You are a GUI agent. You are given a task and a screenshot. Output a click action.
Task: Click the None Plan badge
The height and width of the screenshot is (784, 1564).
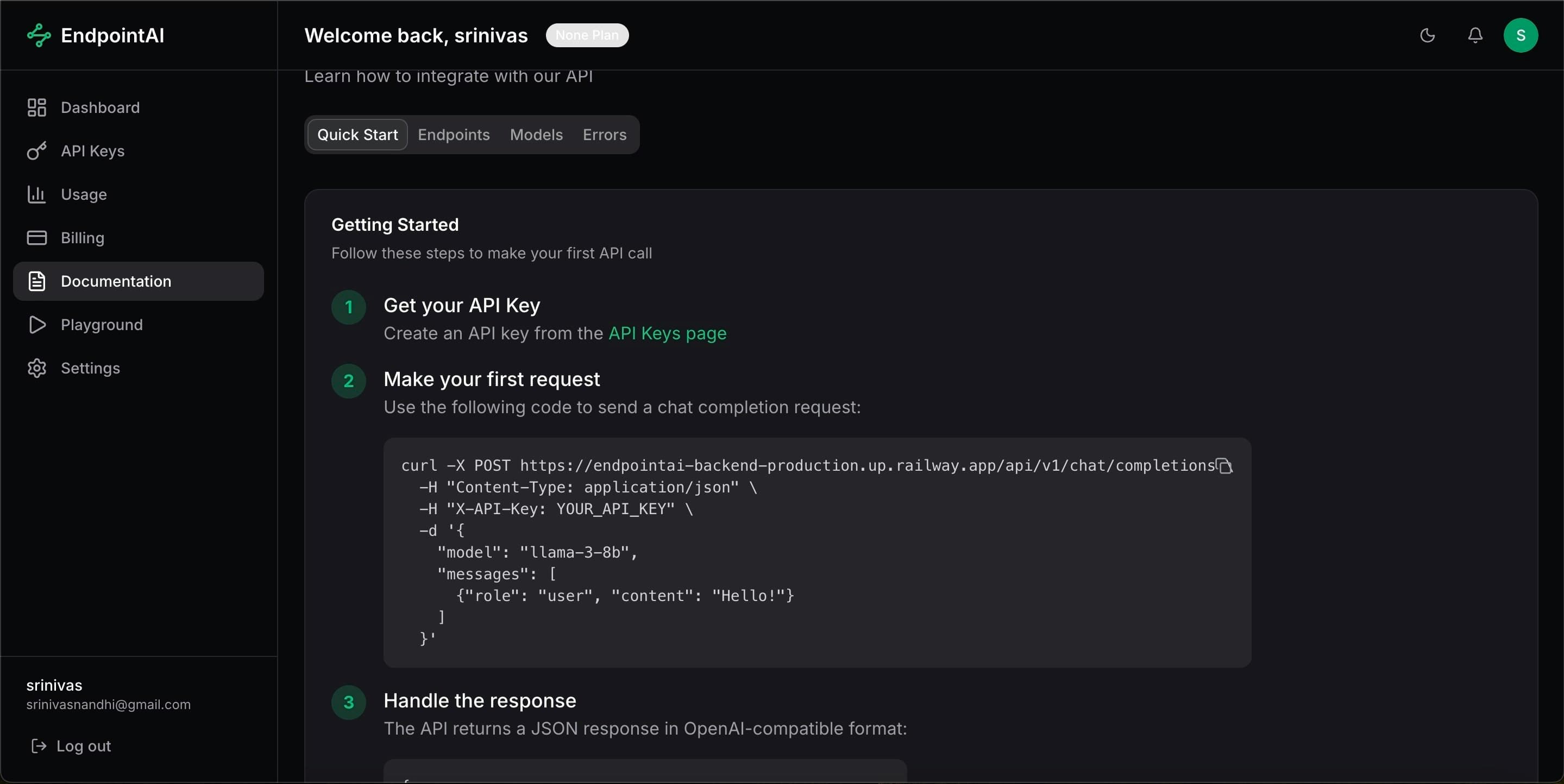tap(587, 35)
